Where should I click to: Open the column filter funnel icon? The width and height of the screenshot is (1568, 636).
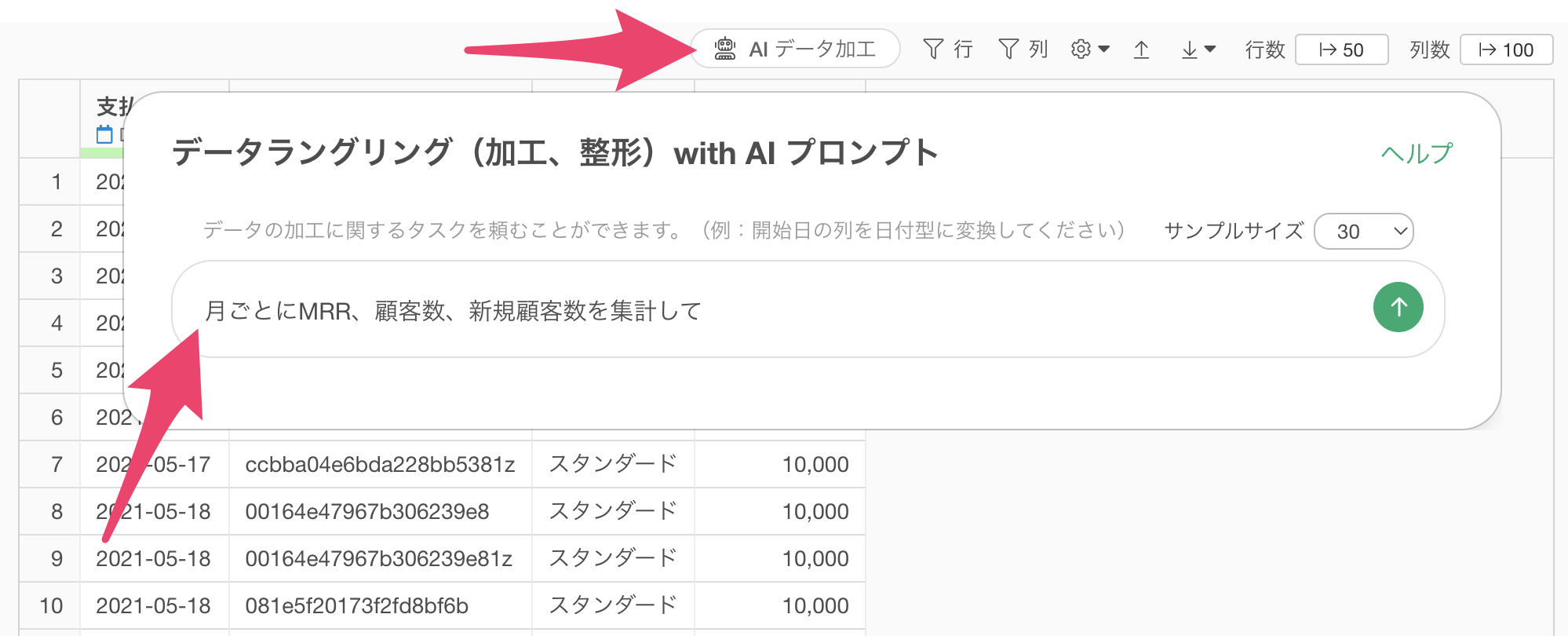tap(1008, 49)
